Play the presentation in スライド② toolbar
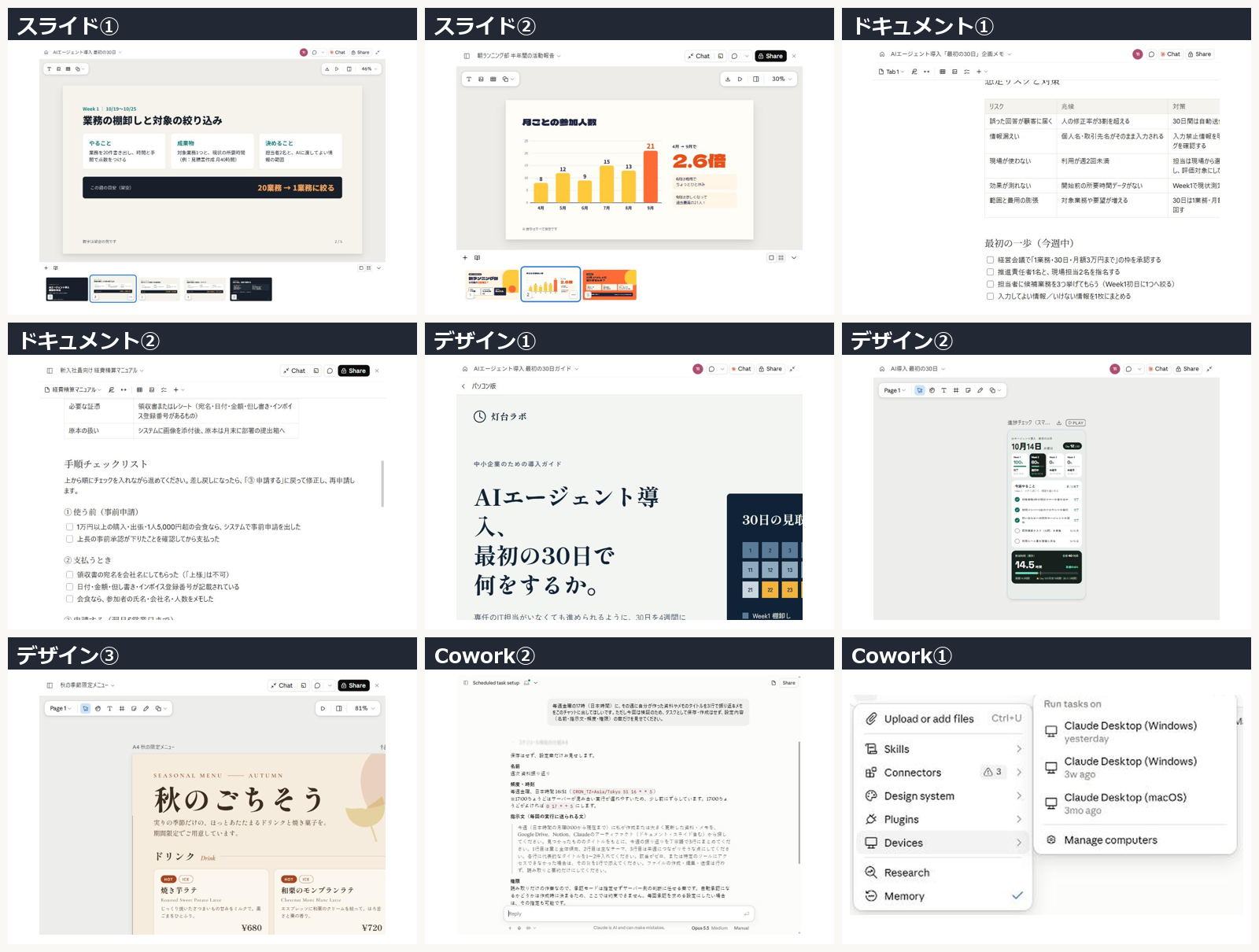The width and height of the screenshot is (1259, 952). [740, 79]
